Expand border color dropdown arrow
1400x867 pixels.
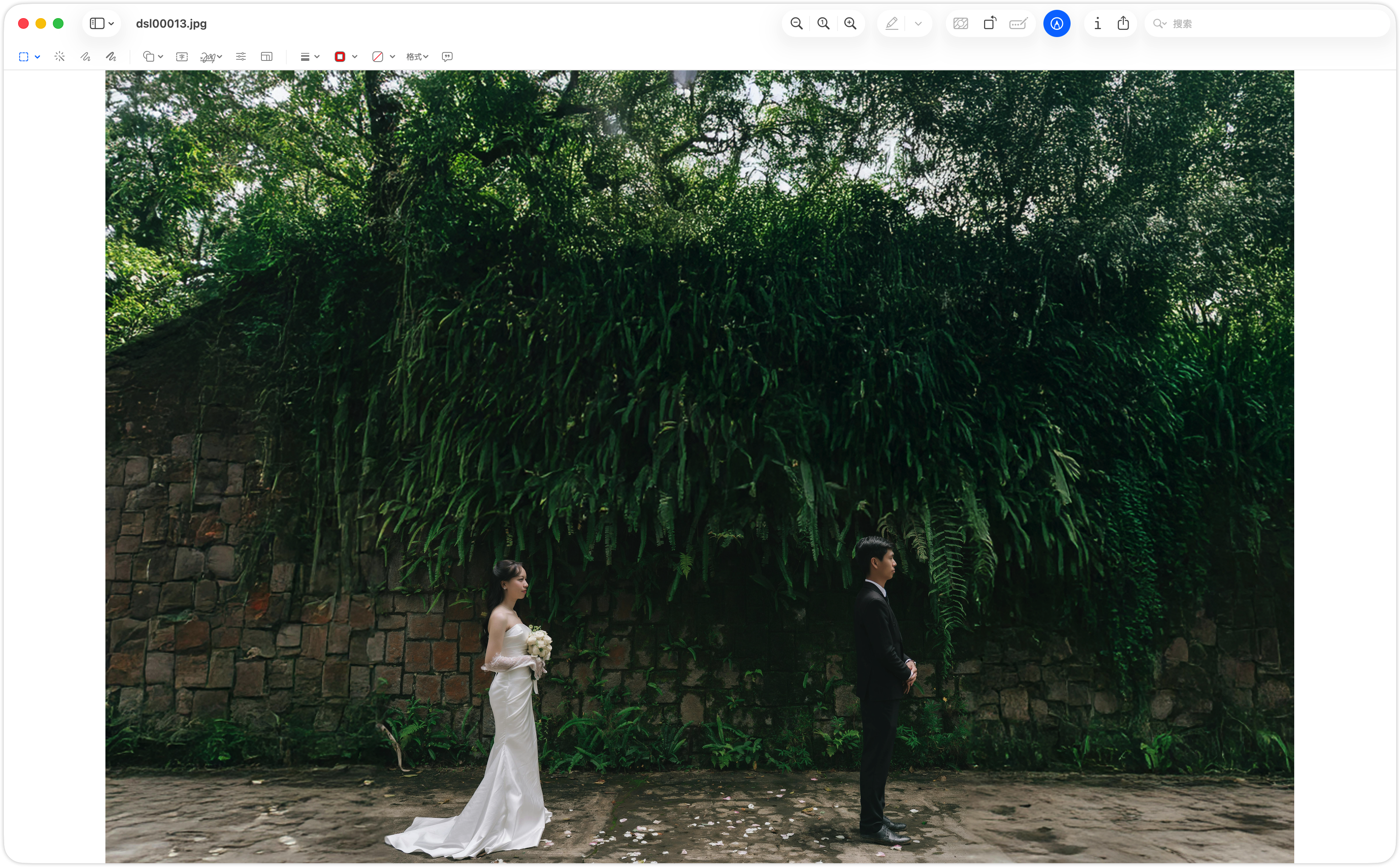[355, 57]
